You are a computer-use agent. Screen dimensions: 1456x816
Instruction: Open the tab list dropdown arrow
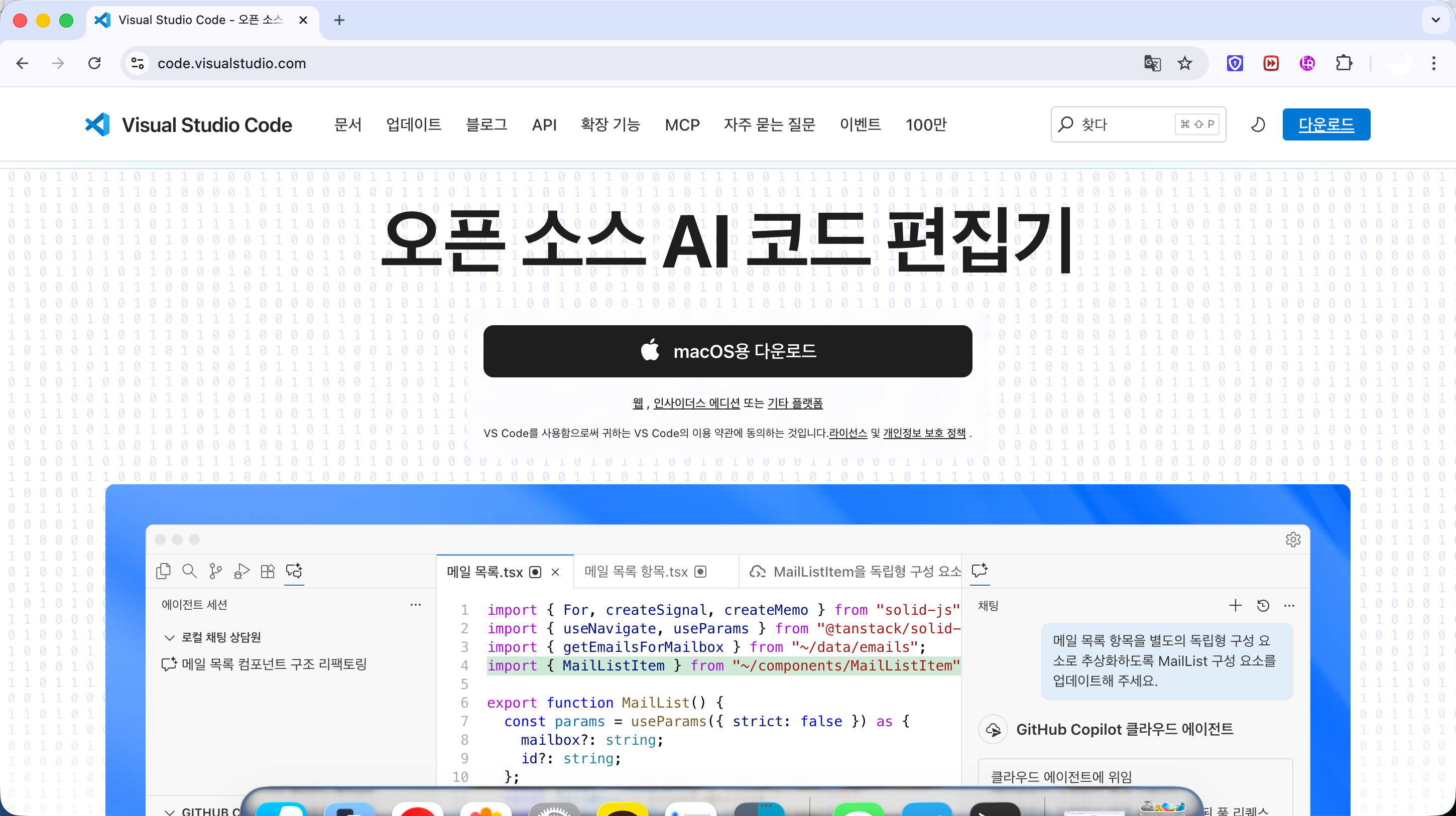(1435, 21)
